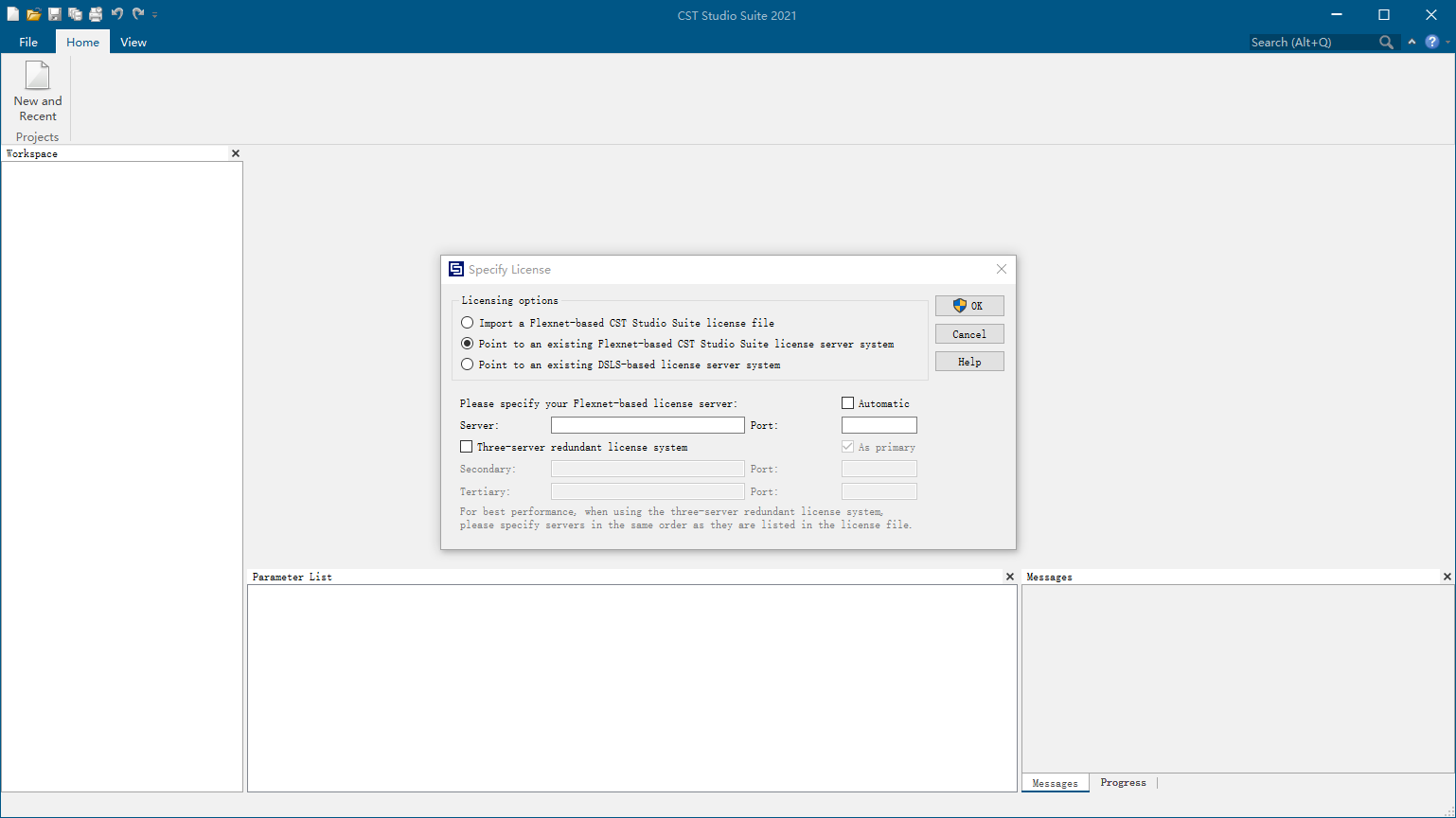Click the New file icon in quick access toolbar
The width and height of the screenshot is (1456, 818).
click(x=13, y=14)
